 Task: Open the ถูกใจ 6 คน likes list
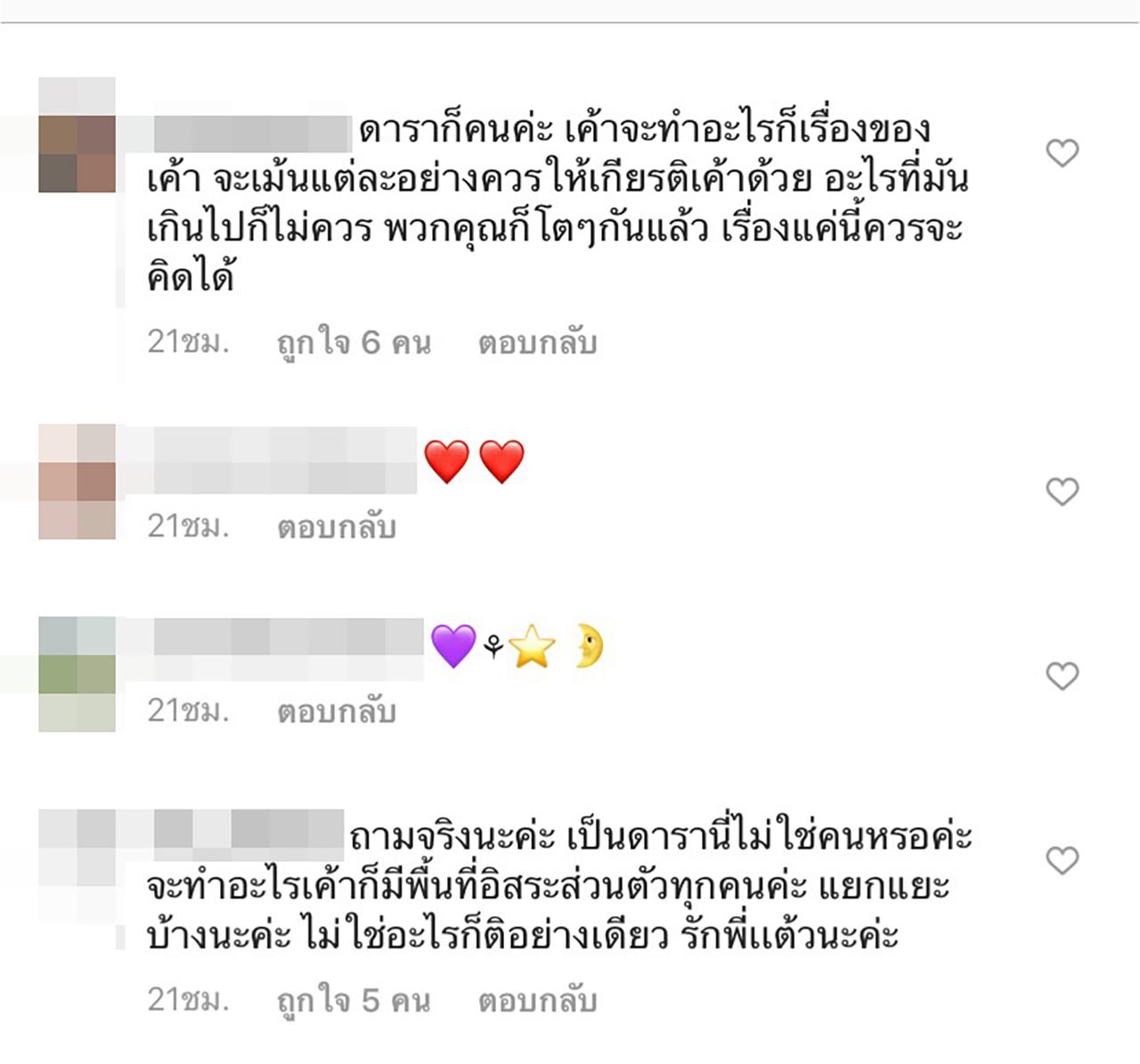coord(354,343)
